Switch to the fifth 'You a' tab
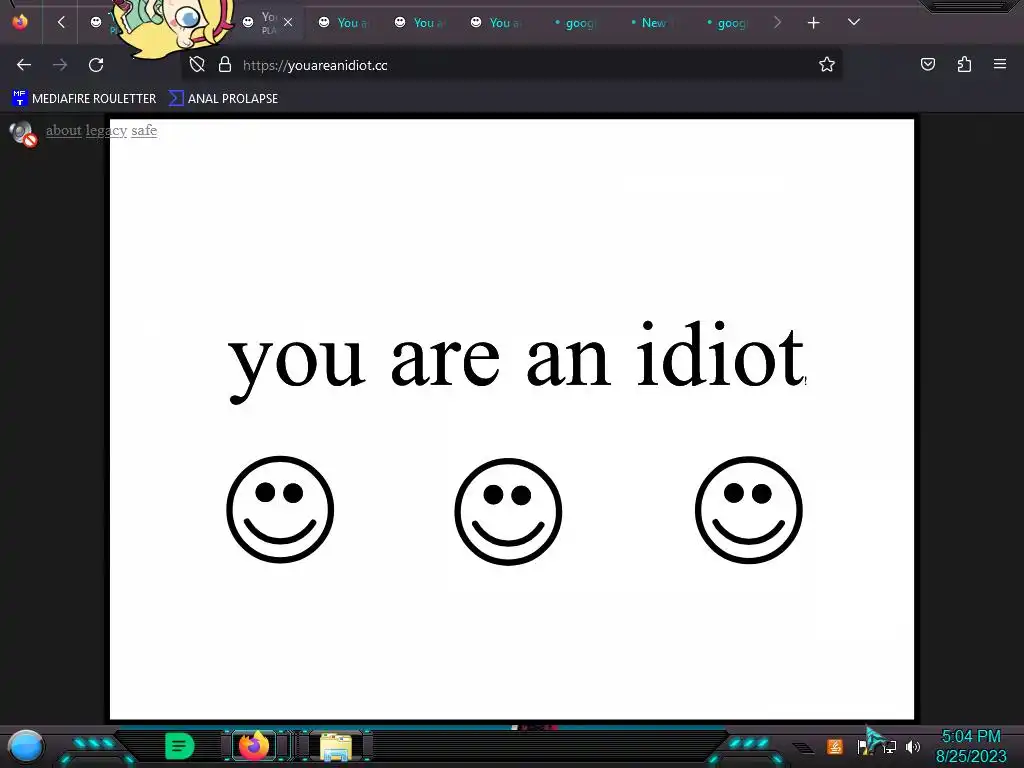The width and height of the screenshot is (1024, 768). [x=496, y=23]
